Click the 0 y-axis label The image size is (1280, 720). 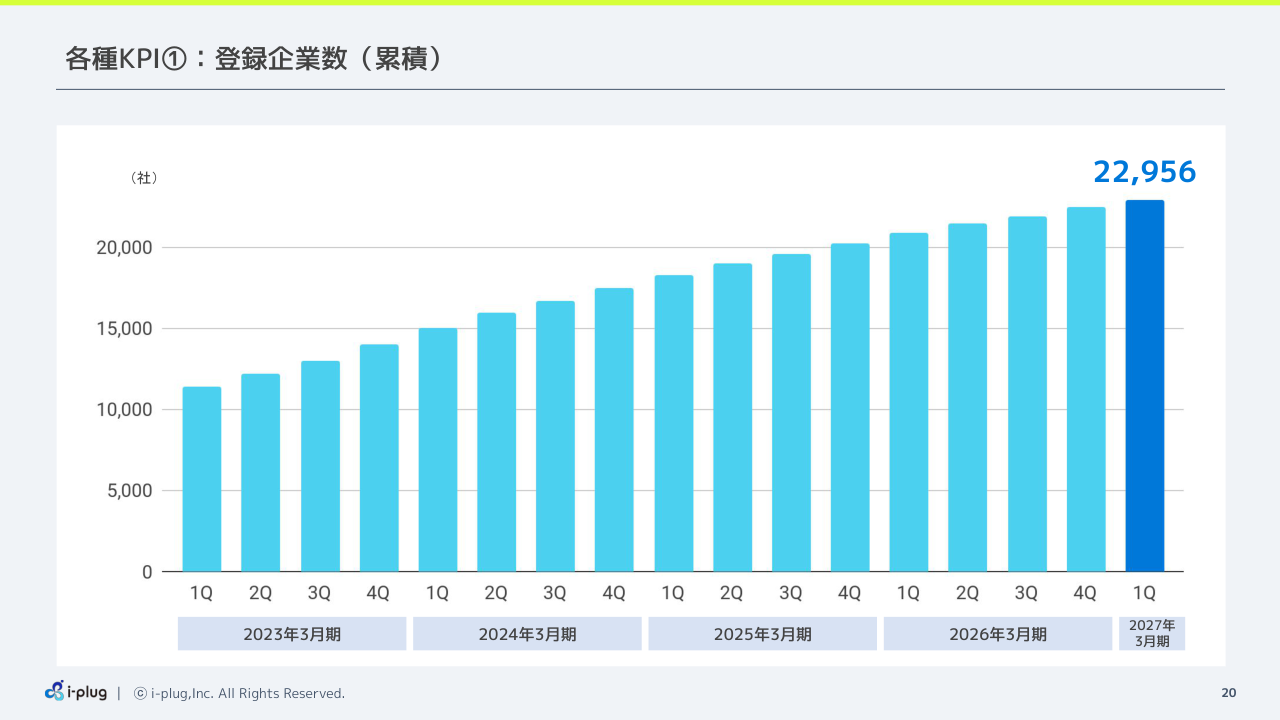pos(147,572)
